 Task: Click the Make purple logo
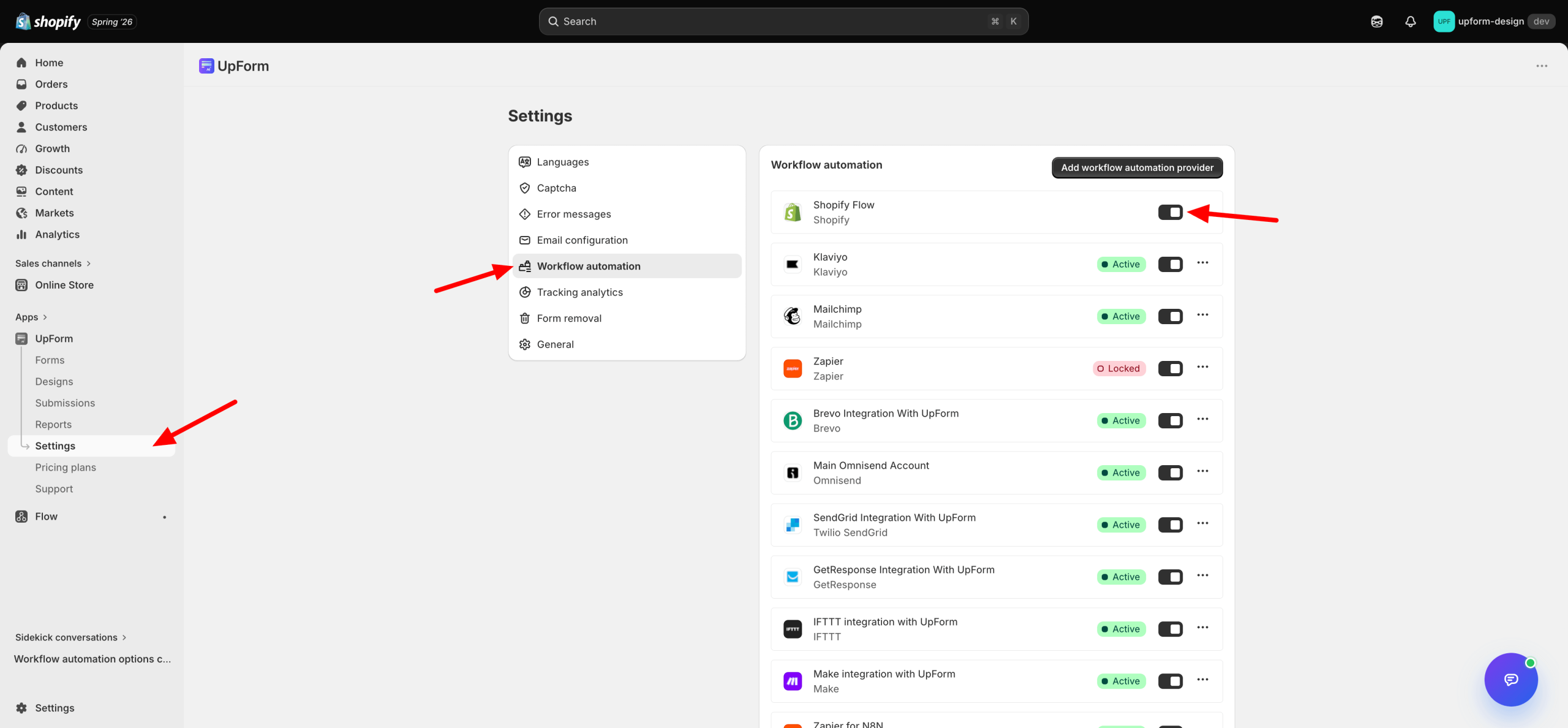(x=793, y=681)
